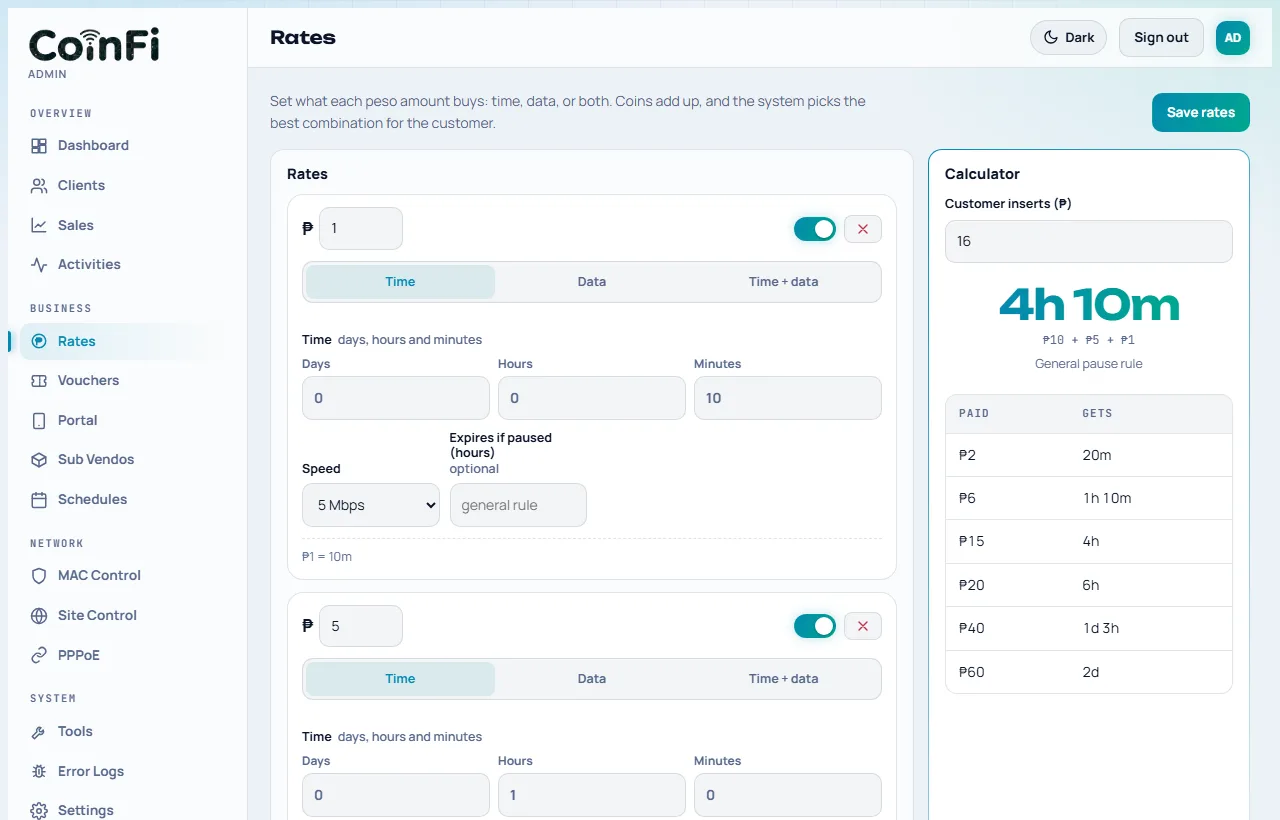Image resolution: width=1280 pixels, height=820 pixels.
Task: Click the ₱1 rate Minutes field
Action: tap(788, 398)
